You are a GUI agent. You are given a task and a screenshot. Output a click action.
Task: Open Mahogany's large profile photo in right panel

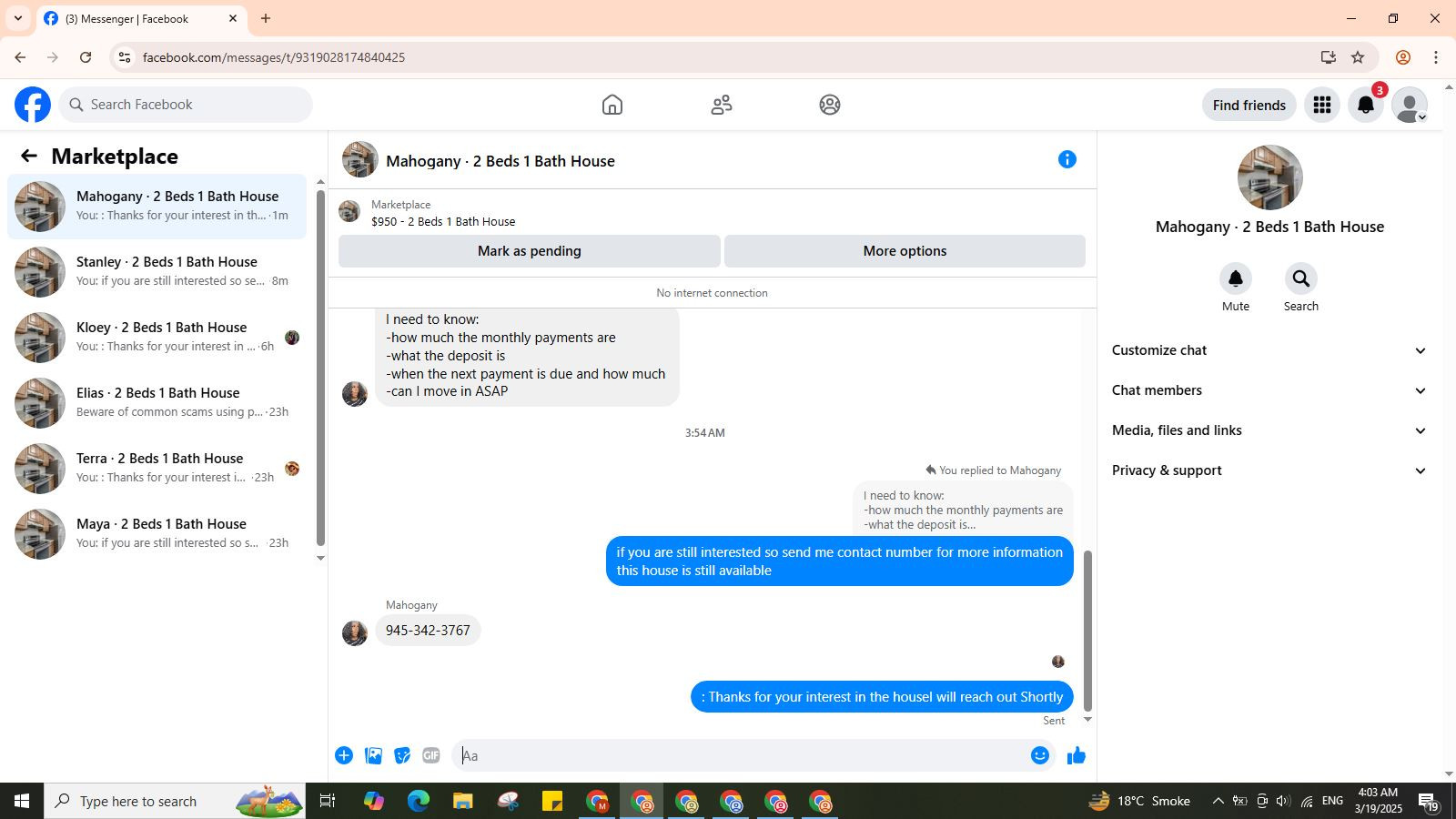pyautogui.click(x=1270, y=177)
